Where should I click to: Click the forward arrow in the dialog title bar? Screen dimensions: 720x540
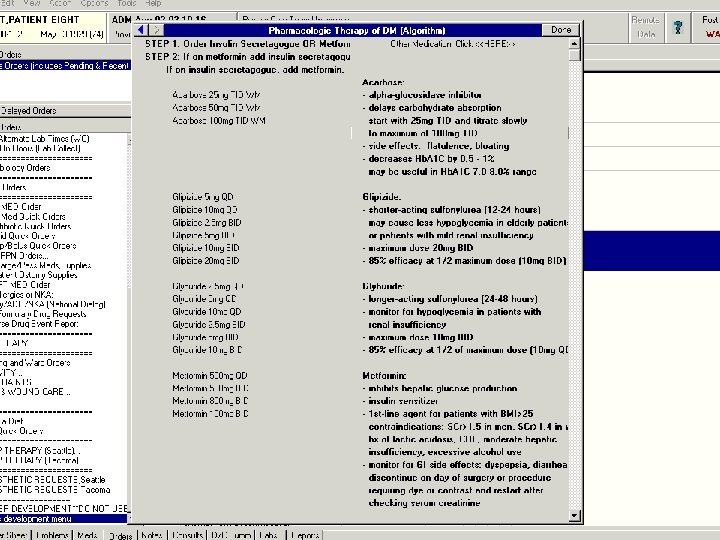[x=156, y=30]
